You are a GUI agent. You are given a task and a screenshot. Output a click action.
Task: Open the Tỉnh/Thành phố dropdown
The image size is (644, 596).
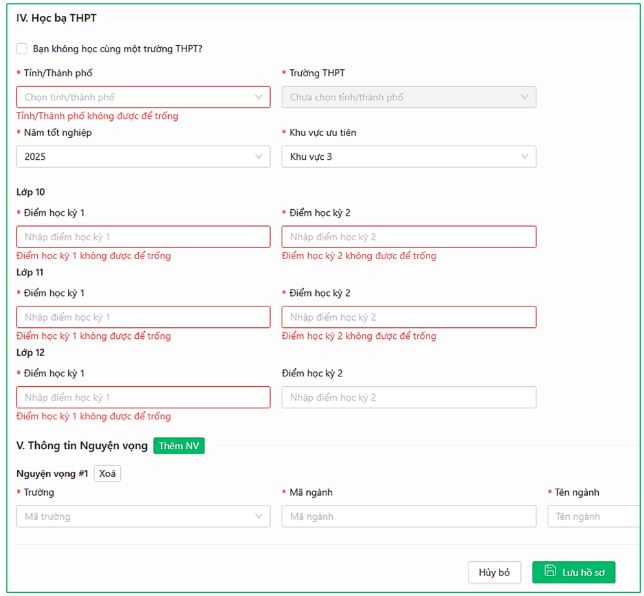pos(143,97)
